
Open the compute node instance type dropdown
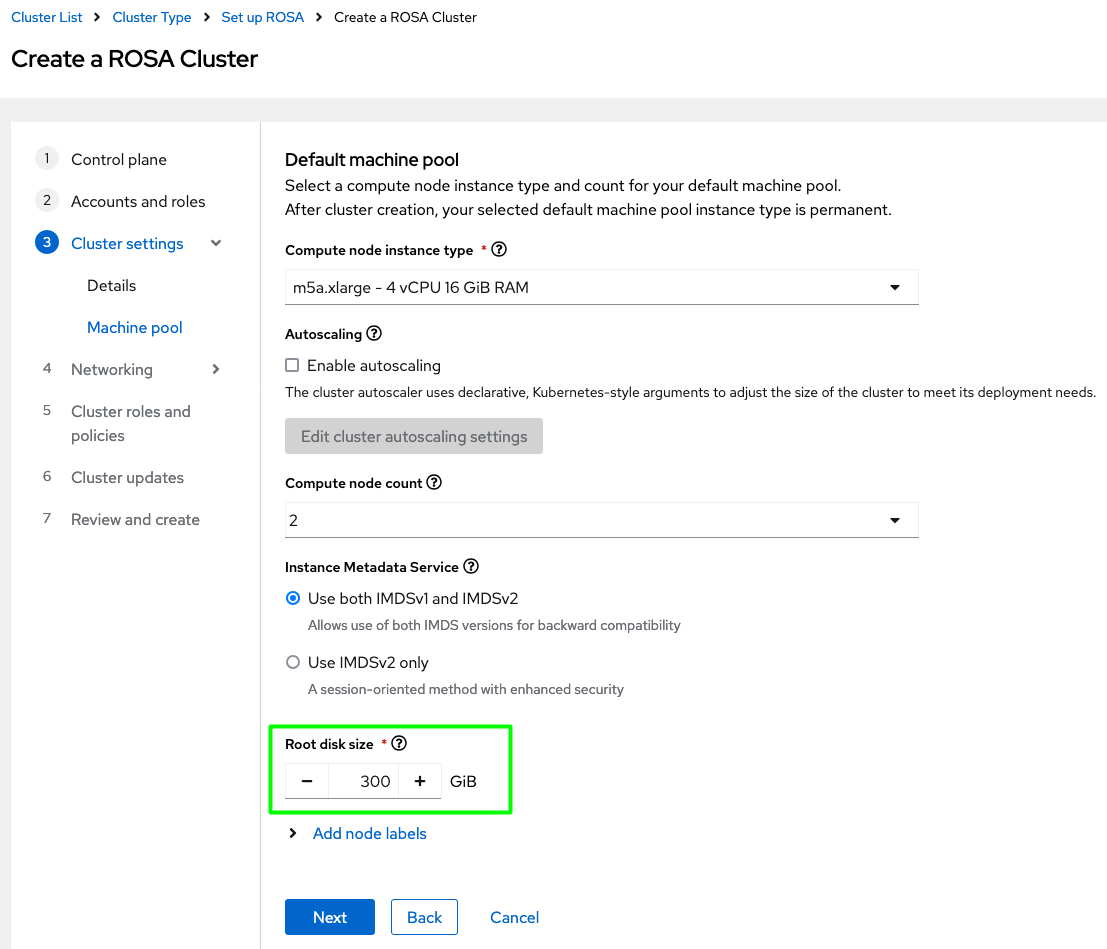coord(601,287)
